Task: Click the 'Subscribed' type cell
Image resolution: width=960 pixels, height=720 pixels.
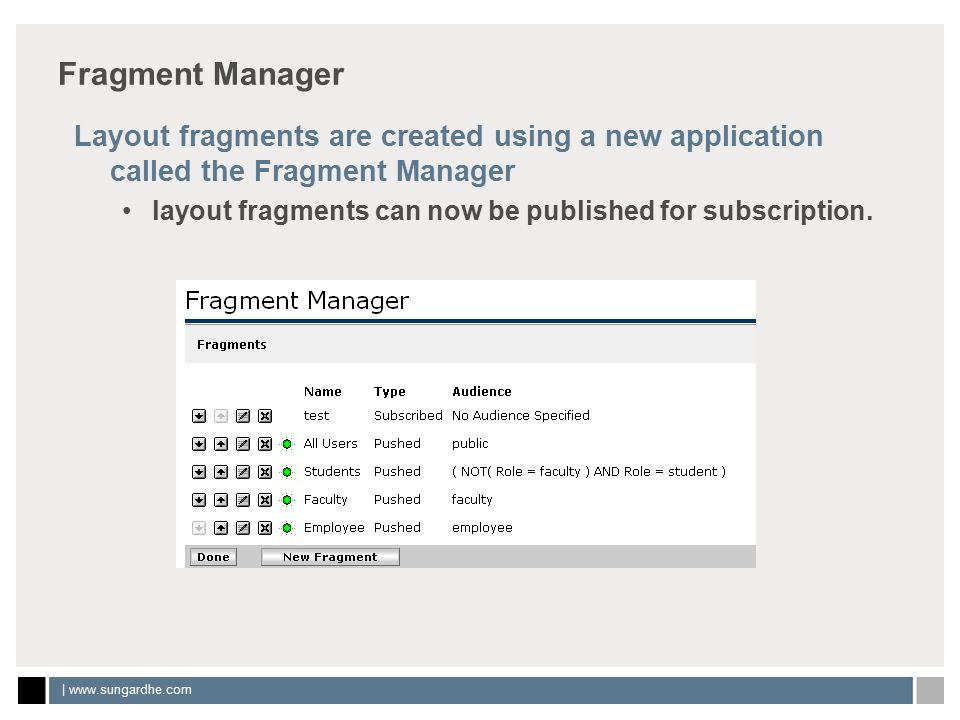Action: pyautogui.click(x=408, y=416)
